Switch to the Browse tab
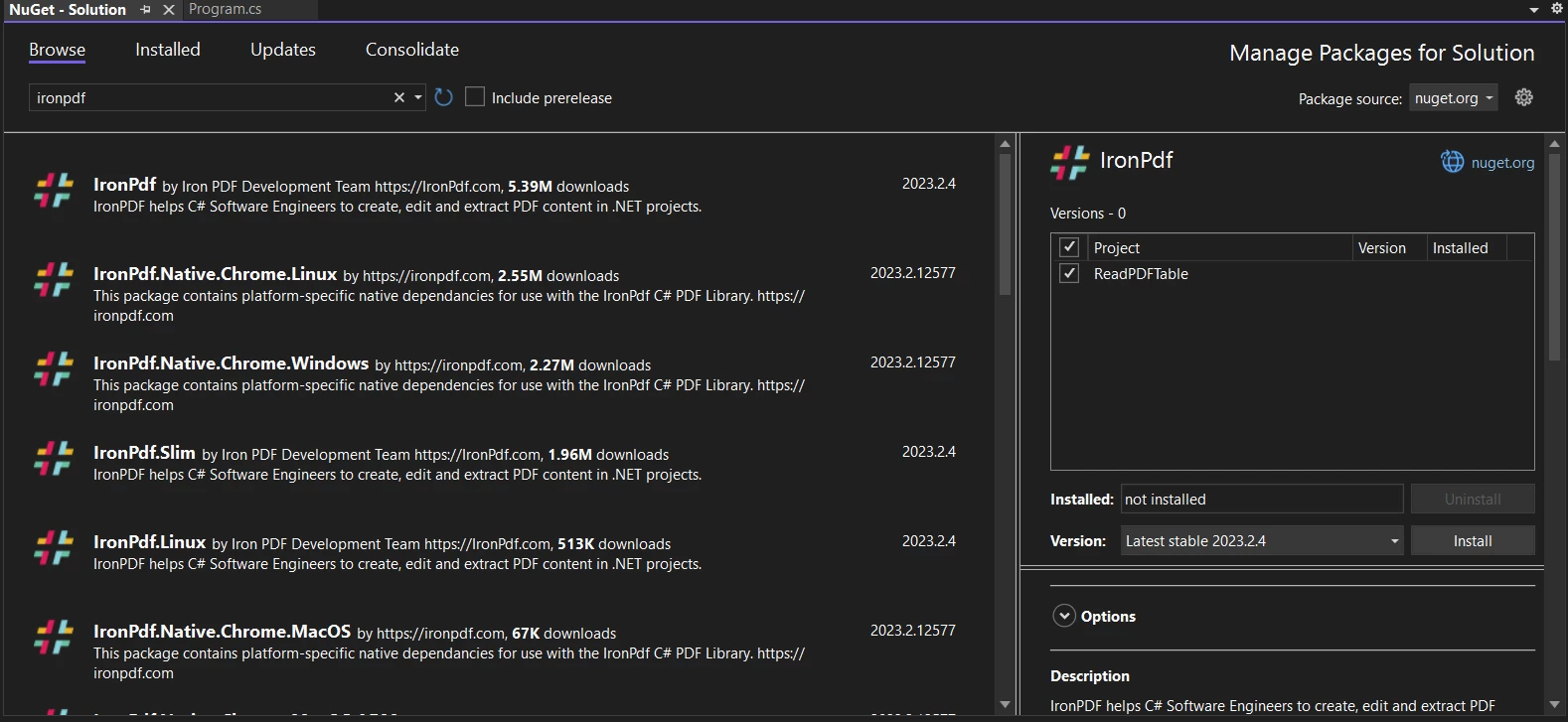The image size is (1568, 722). click(x=57, y=50)
